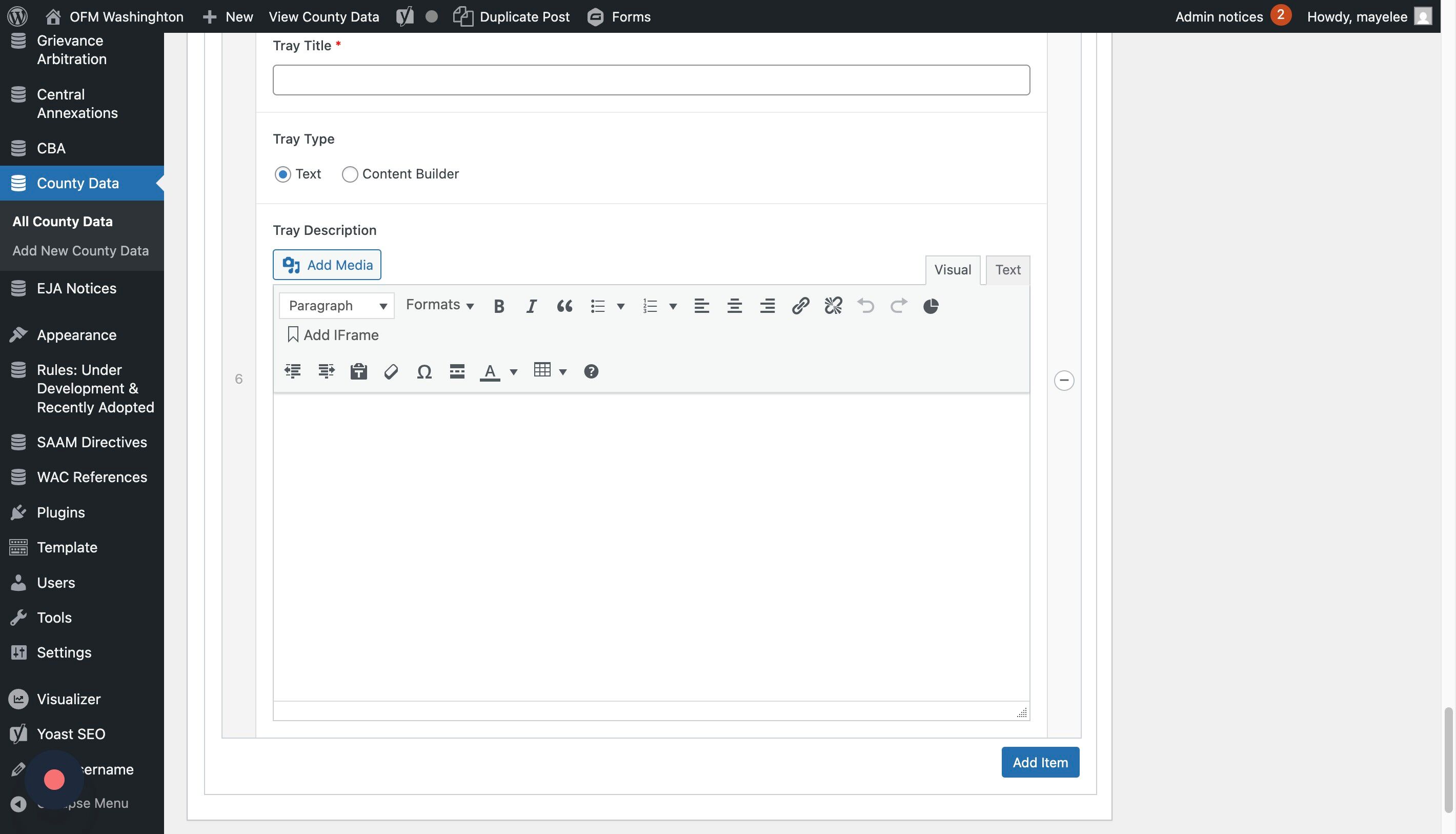Click the Add Item button

point(1040,762)
